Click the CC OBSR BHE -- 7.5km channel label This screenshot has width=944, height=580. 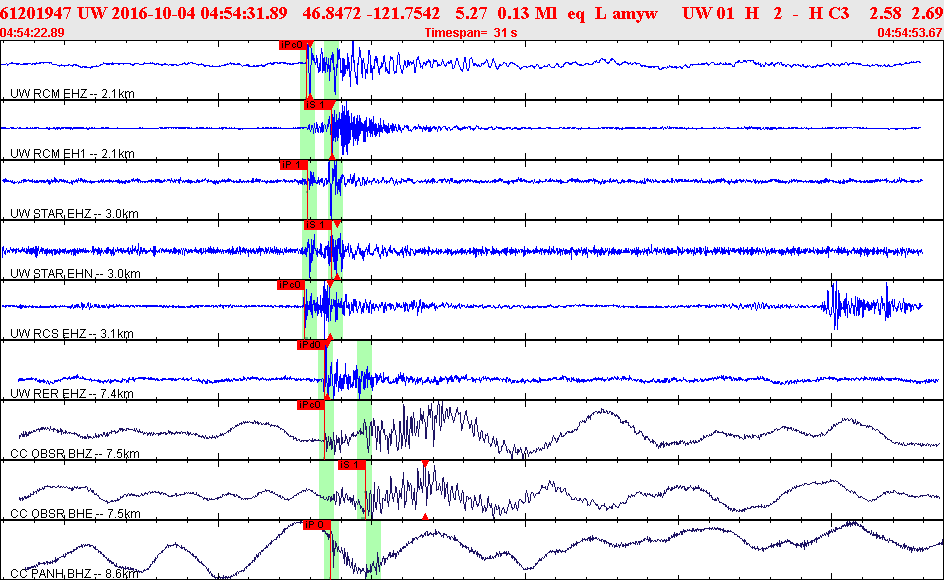point(75,514)
